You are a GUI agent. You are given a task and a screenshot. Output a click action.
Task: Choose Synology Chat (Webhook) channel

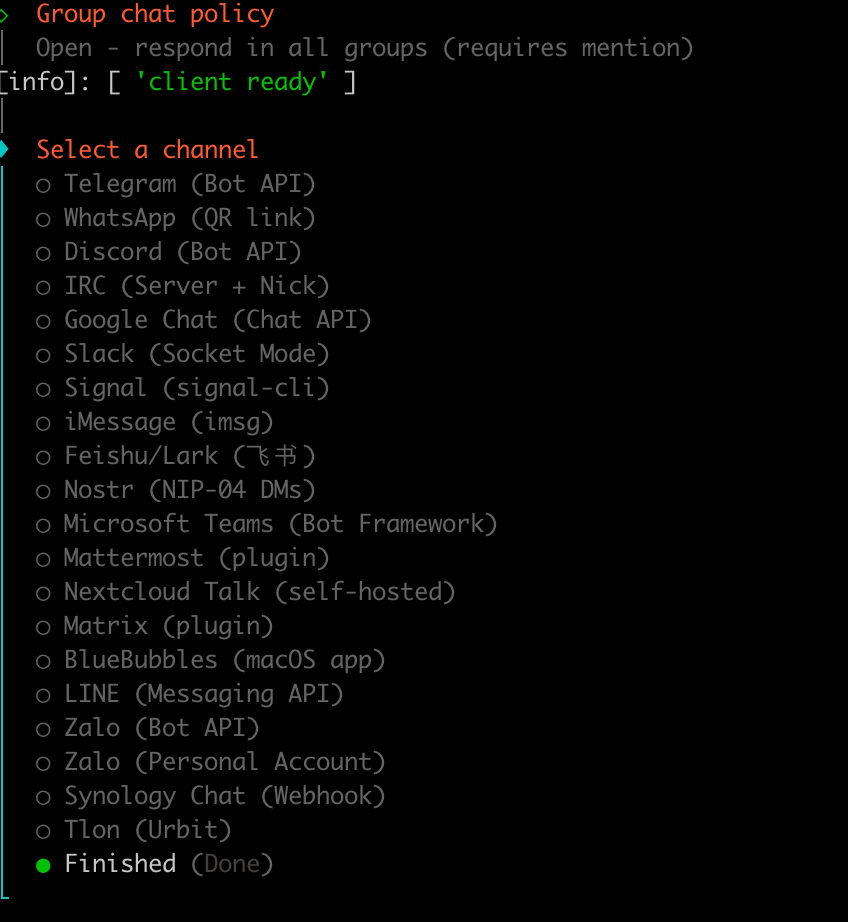click(43, 797)
